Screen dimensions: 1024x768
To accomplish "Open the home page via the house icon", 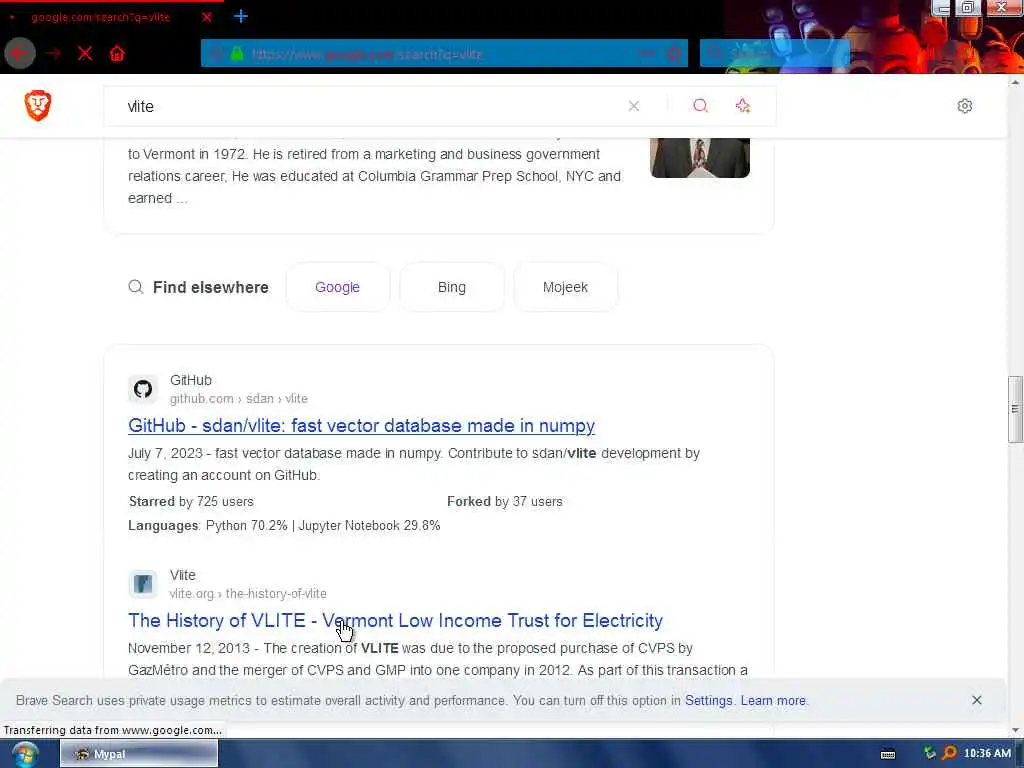I will pos(117,54).
